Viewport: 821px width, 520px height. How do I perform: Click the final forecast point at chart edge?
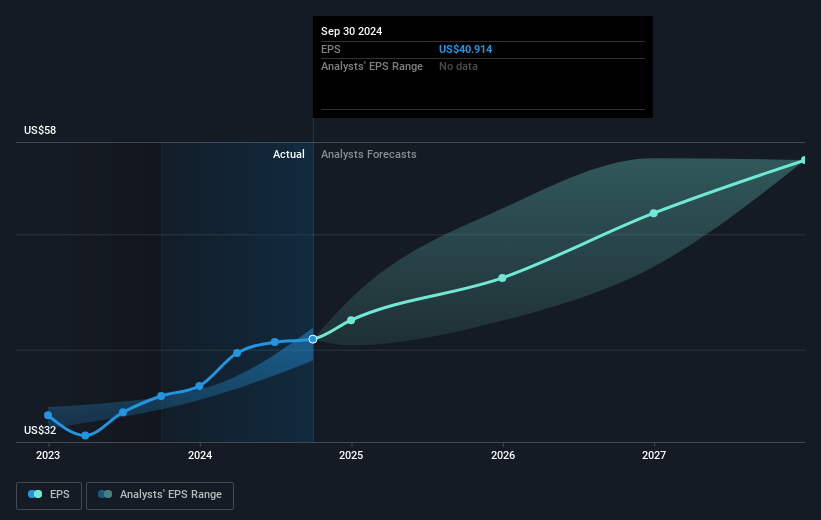[x=804, y=160]
